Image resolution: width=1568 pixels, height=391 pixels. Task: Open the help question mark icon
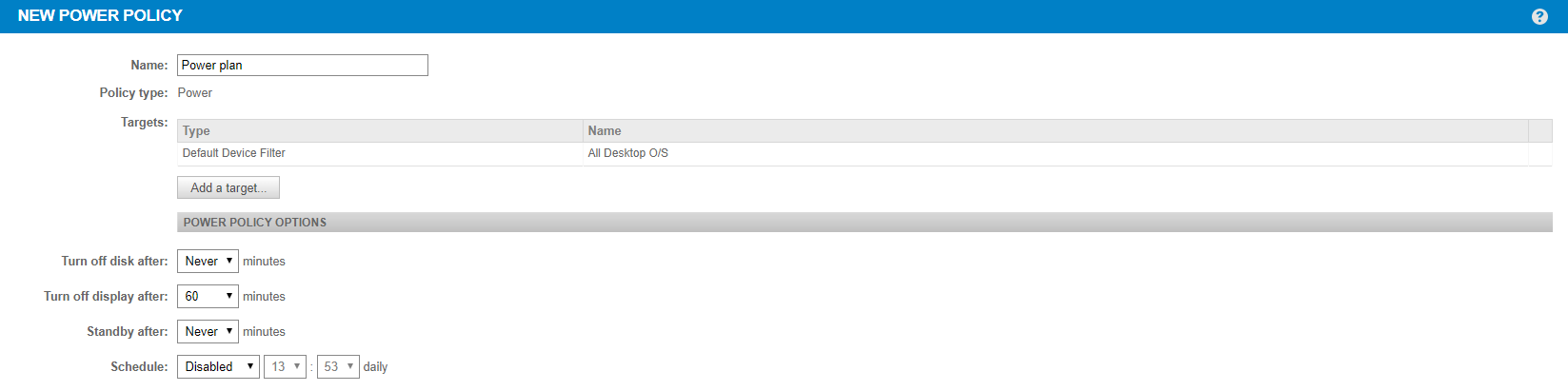click(1539, 16)
